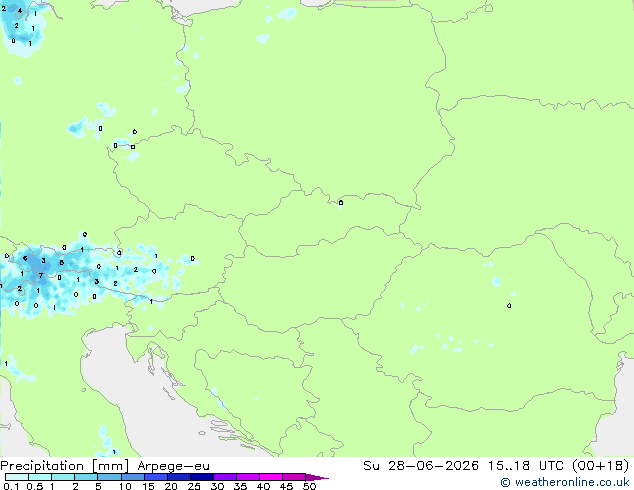Select the 35 mm legend color swatch
This screenshot has height=490, width=634.
[247, 477]
